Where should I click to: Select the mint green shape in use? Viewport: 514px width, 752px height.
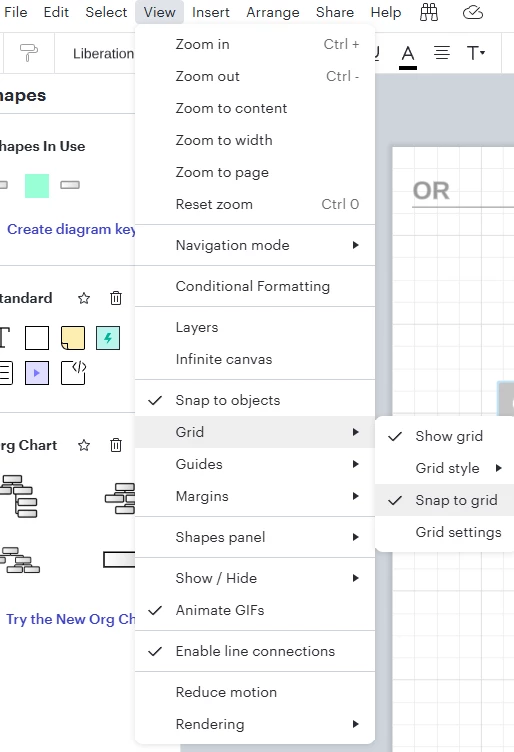[x=37, y=186]
